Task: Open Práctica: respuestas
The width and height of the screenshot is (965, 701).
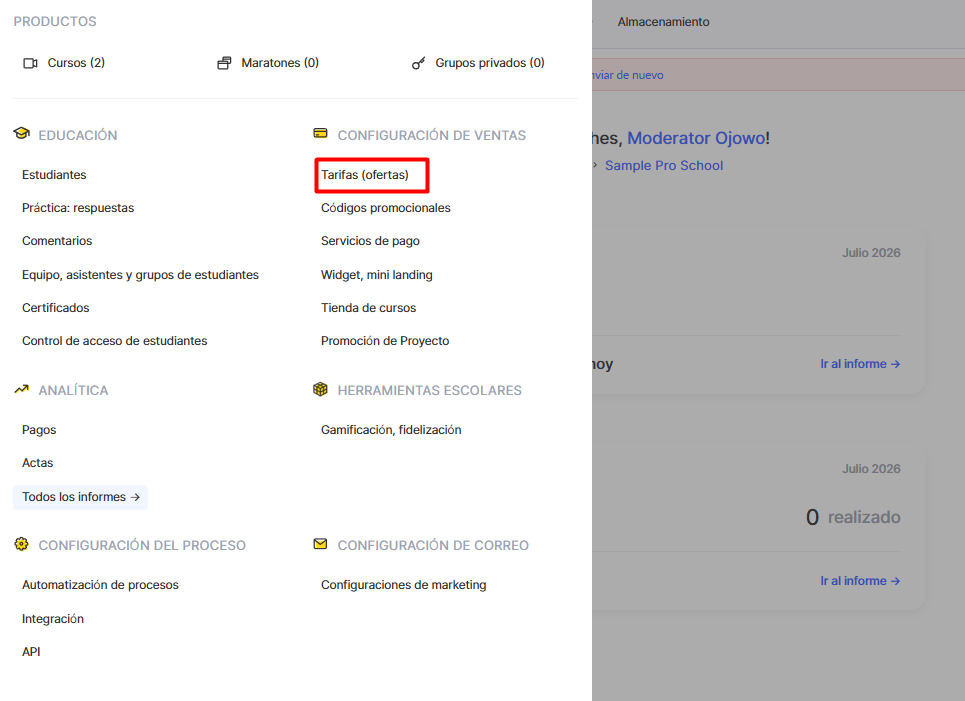Action: pyautogui.click(x=78, y=208)
